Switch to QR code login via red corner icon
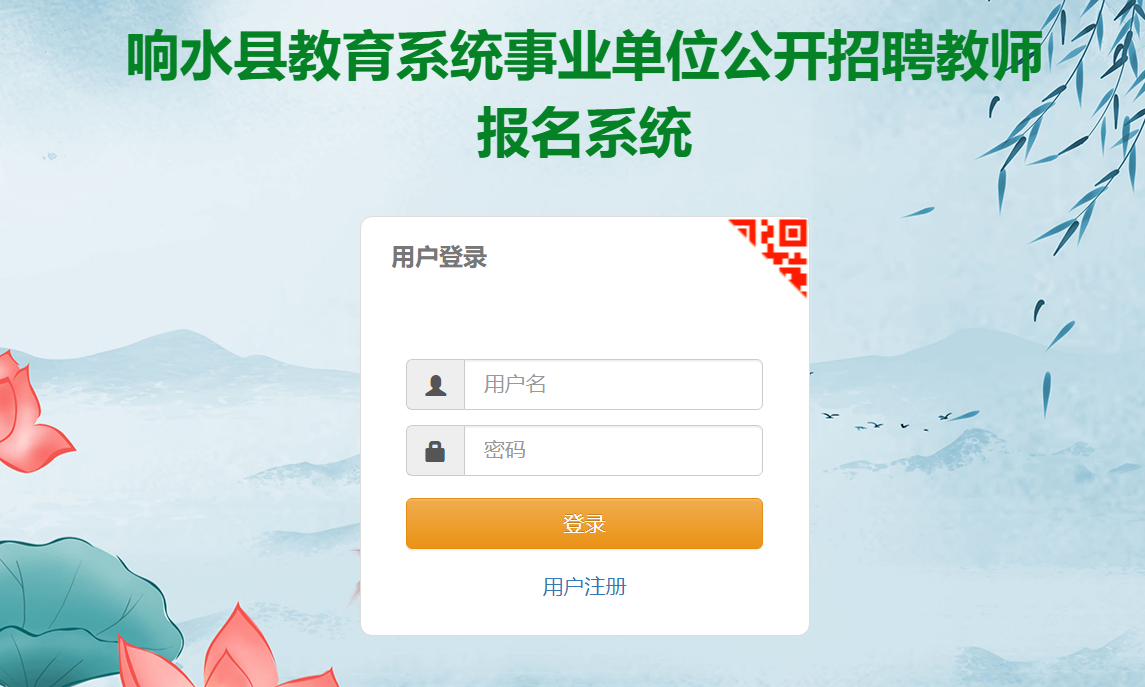This screenshot has width=1145, height=687. point(777,248)
